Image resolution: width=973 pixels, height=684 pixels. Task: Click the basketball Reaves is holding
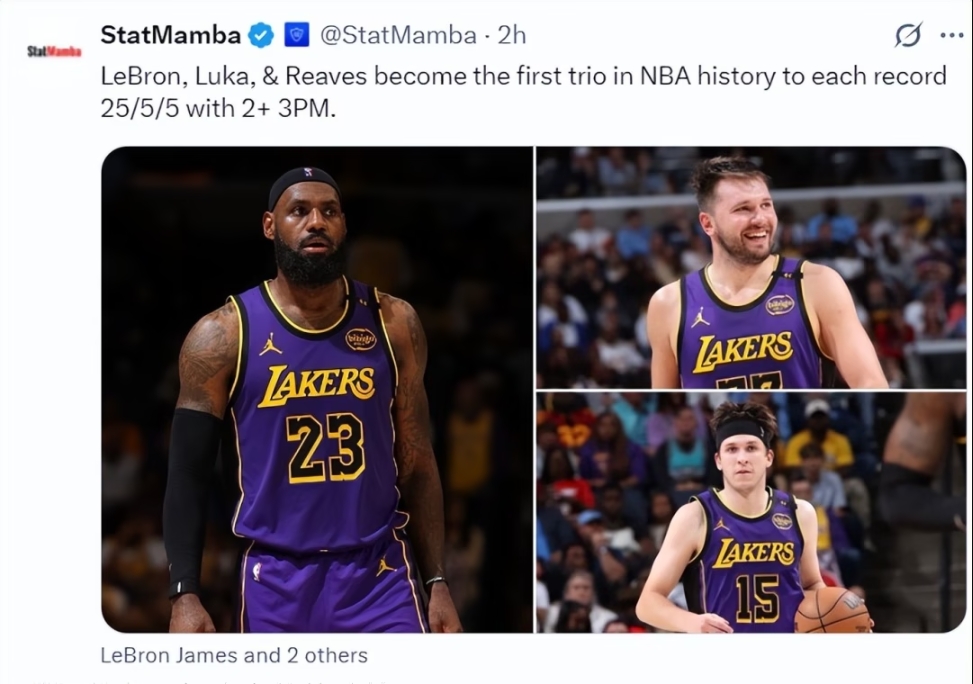[833, 609]
